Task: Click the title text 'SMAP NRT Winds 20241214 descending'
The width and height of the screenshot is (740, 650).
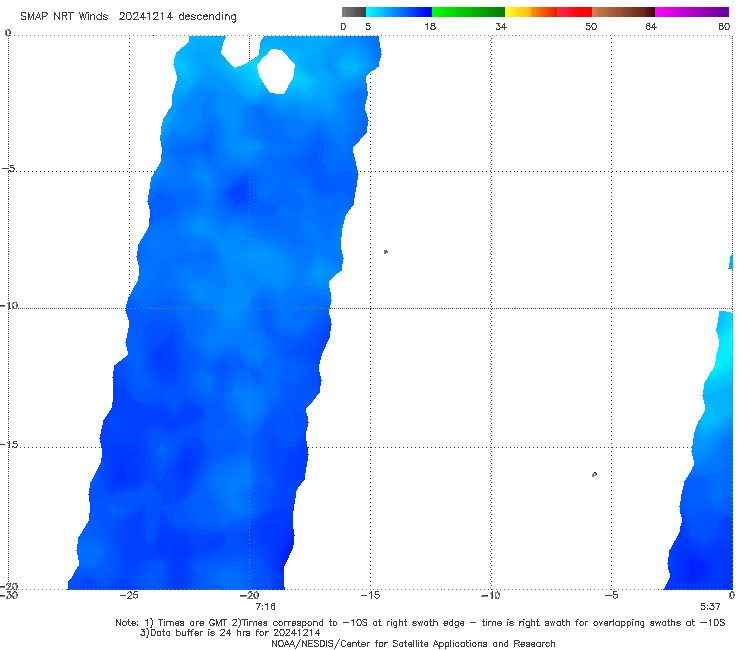Action: pyautogui.click(x=128, y=16)
